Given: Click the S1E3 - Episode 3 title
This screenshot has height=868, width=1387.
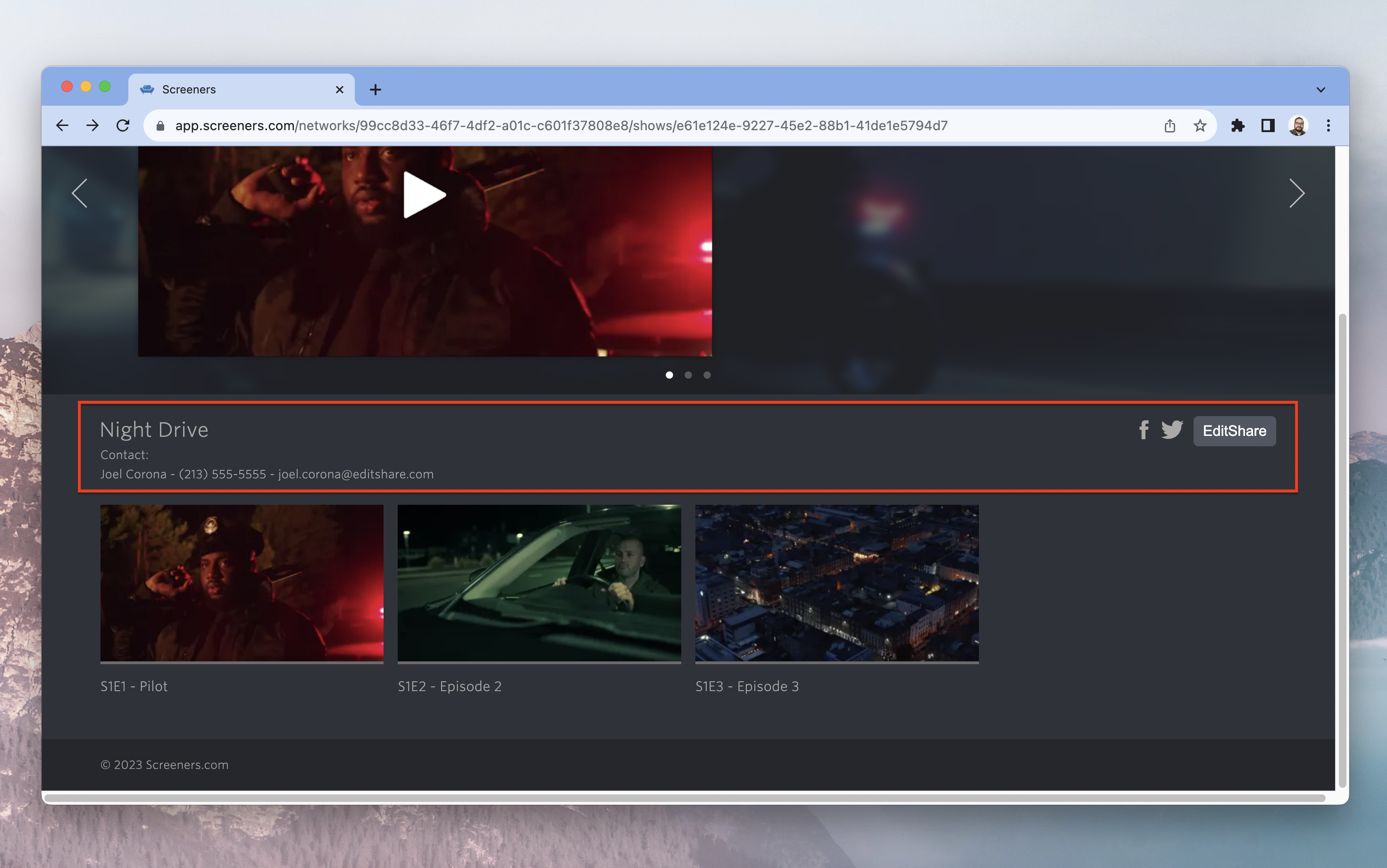Looking at the screenshot, I should click(747, 686).
